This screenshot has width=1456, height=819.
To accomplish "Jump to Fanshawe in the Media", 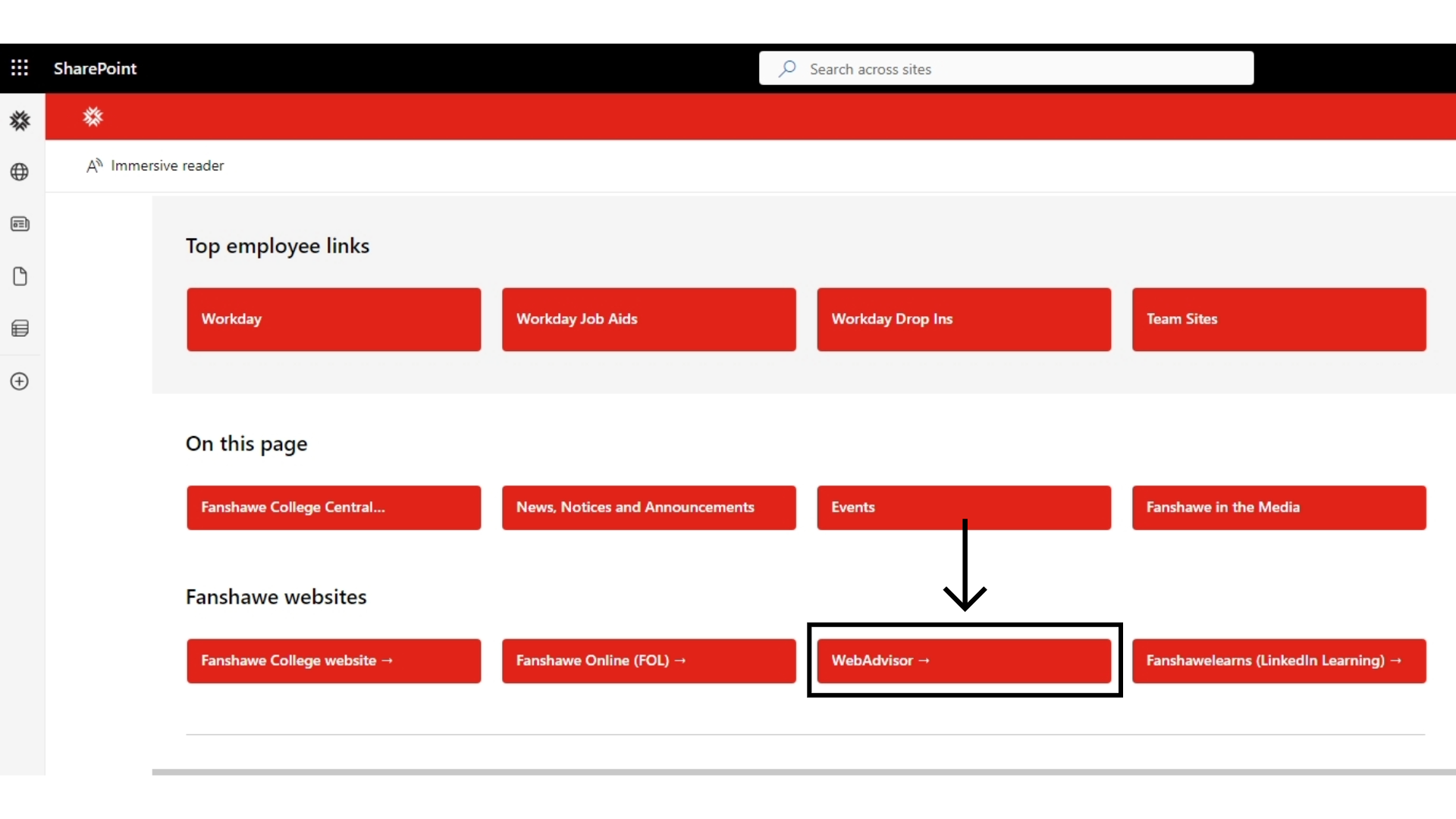I will (1279, 507).
